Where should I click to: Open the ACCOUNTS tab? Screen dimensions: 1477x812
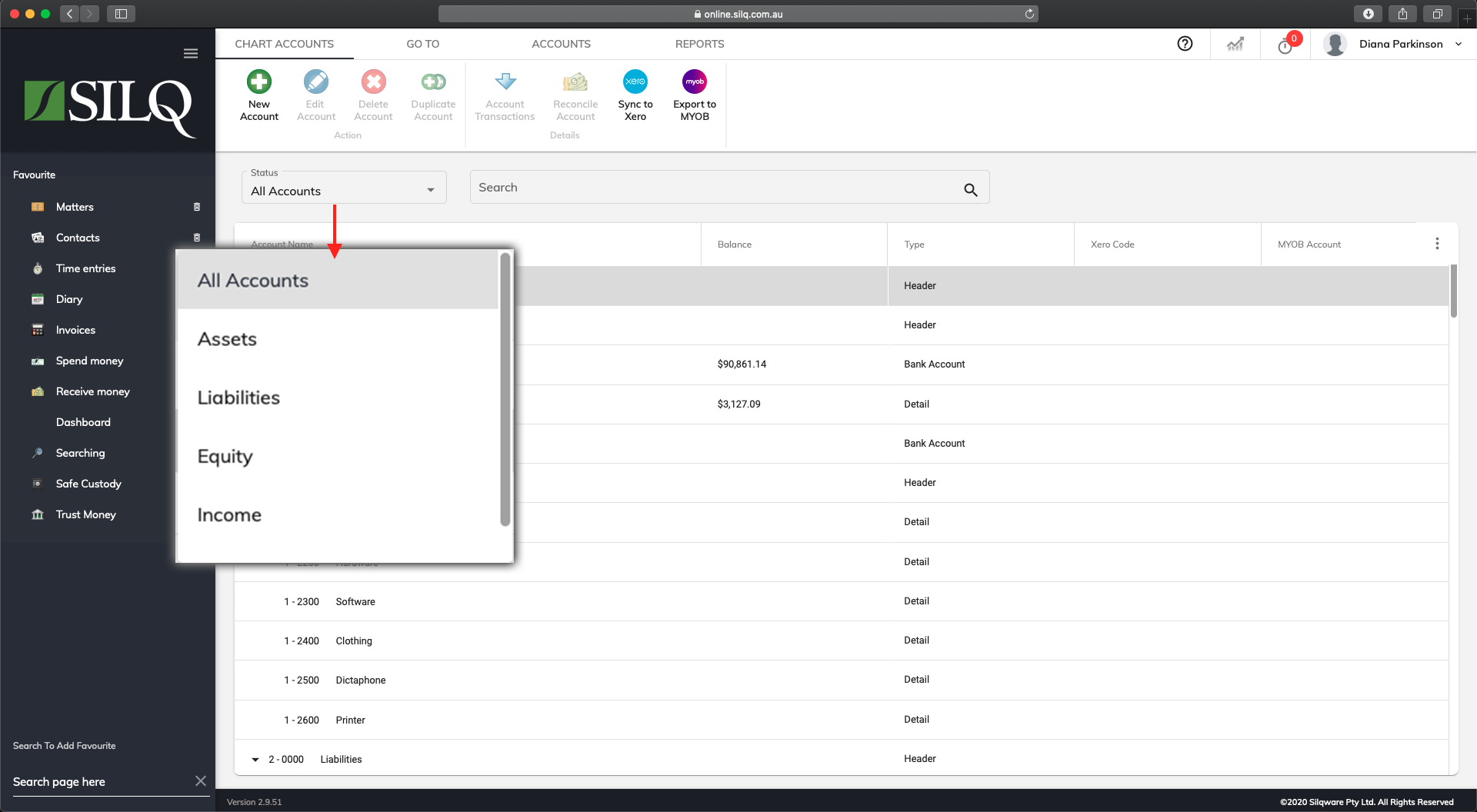point(561,44)
